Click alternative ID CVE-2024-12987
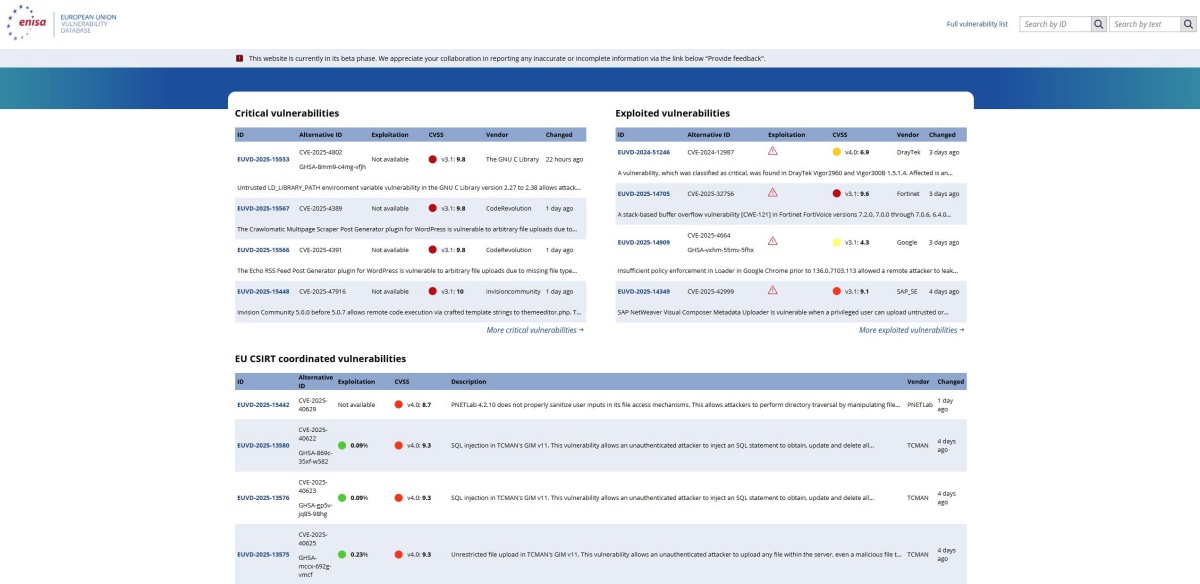1200x584 pixels. pyautogui.click(x=710, y=152)
